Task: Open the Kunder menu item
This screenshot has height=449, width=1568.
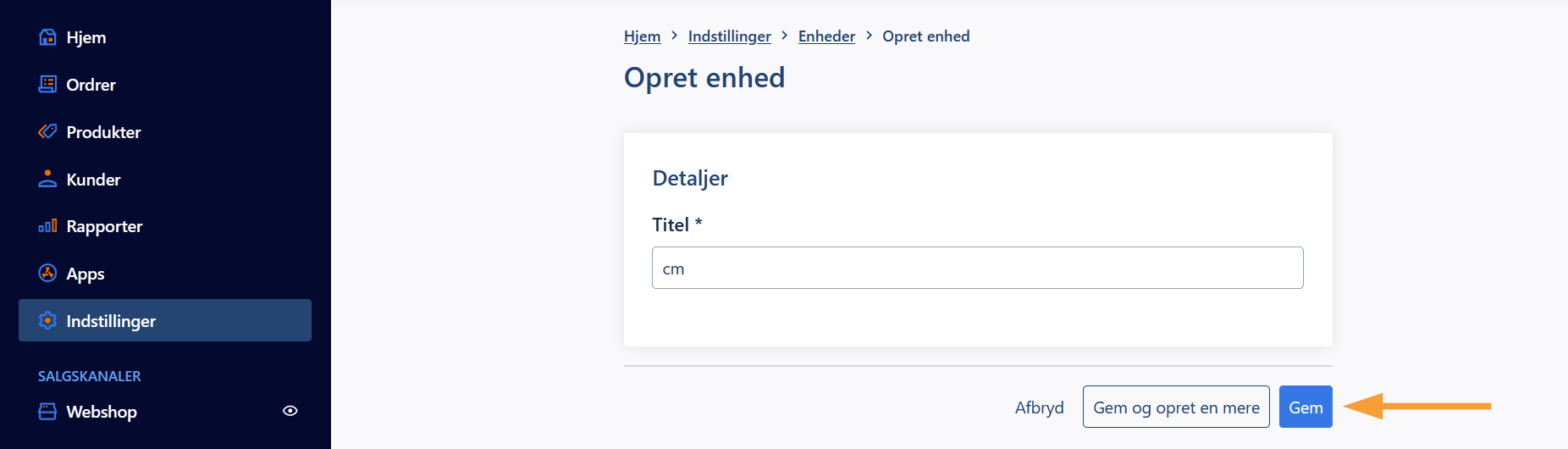Action: point(165,179)
